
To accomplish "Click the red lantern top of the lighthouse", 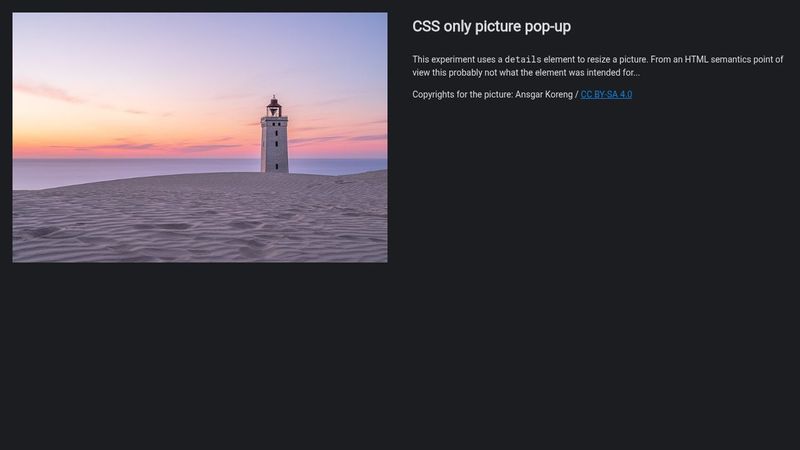I will point(274,104).
